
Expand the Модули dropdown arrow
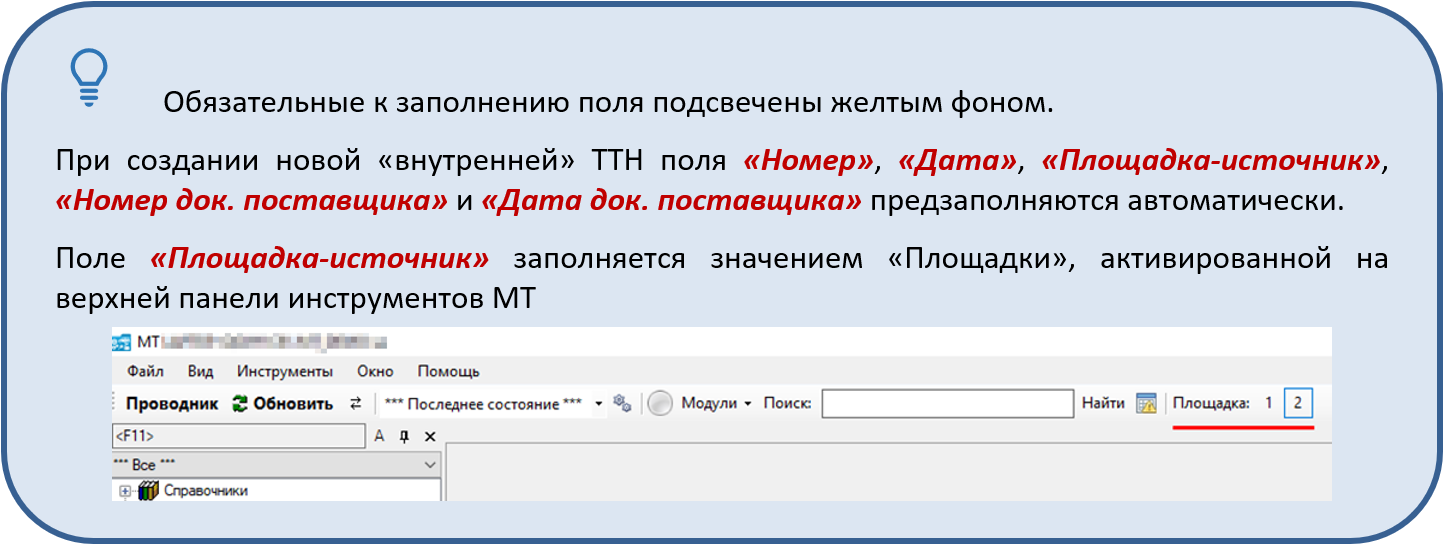coord(747,404)
